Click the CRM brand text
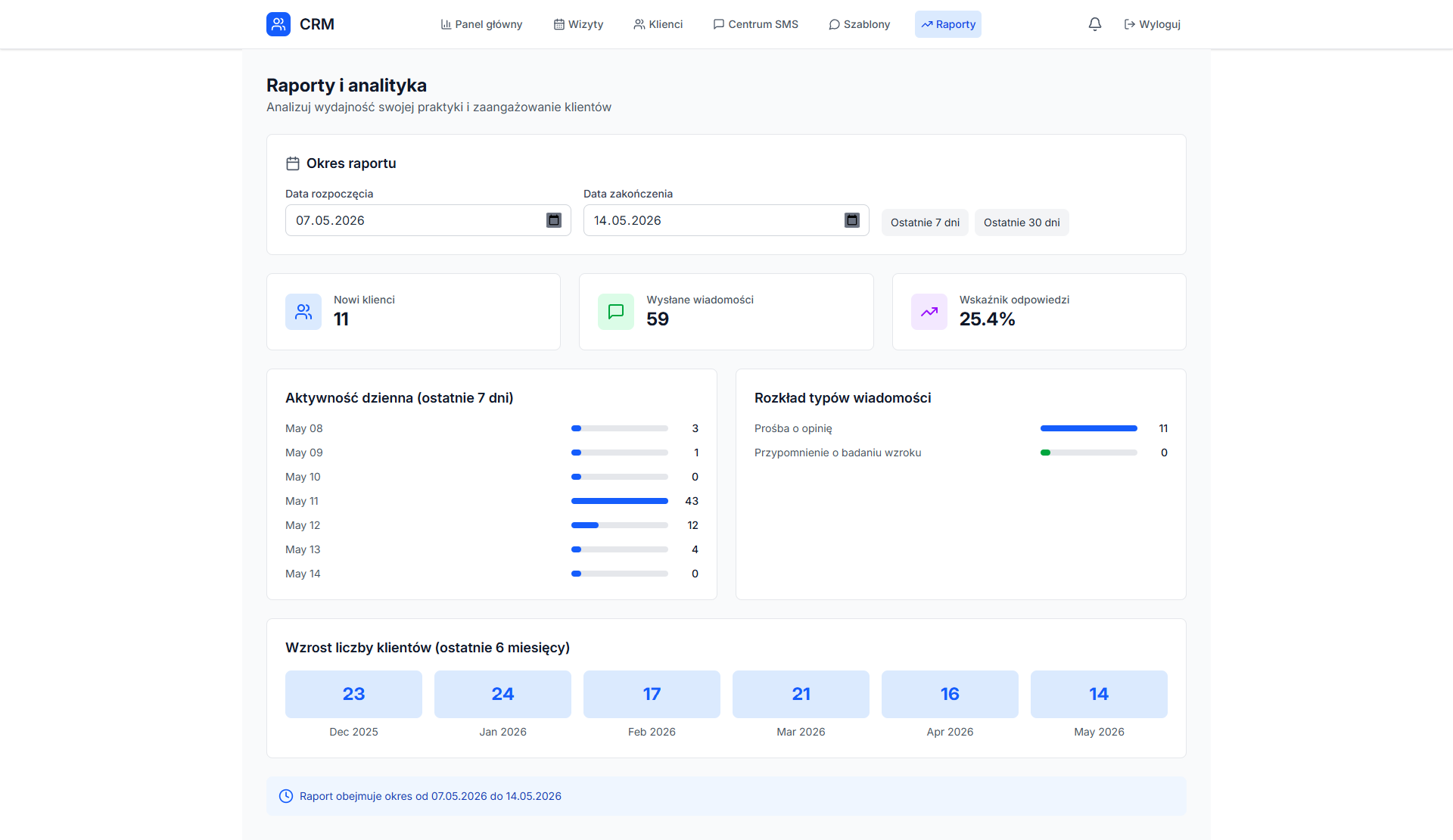 (x=317, y=24)
